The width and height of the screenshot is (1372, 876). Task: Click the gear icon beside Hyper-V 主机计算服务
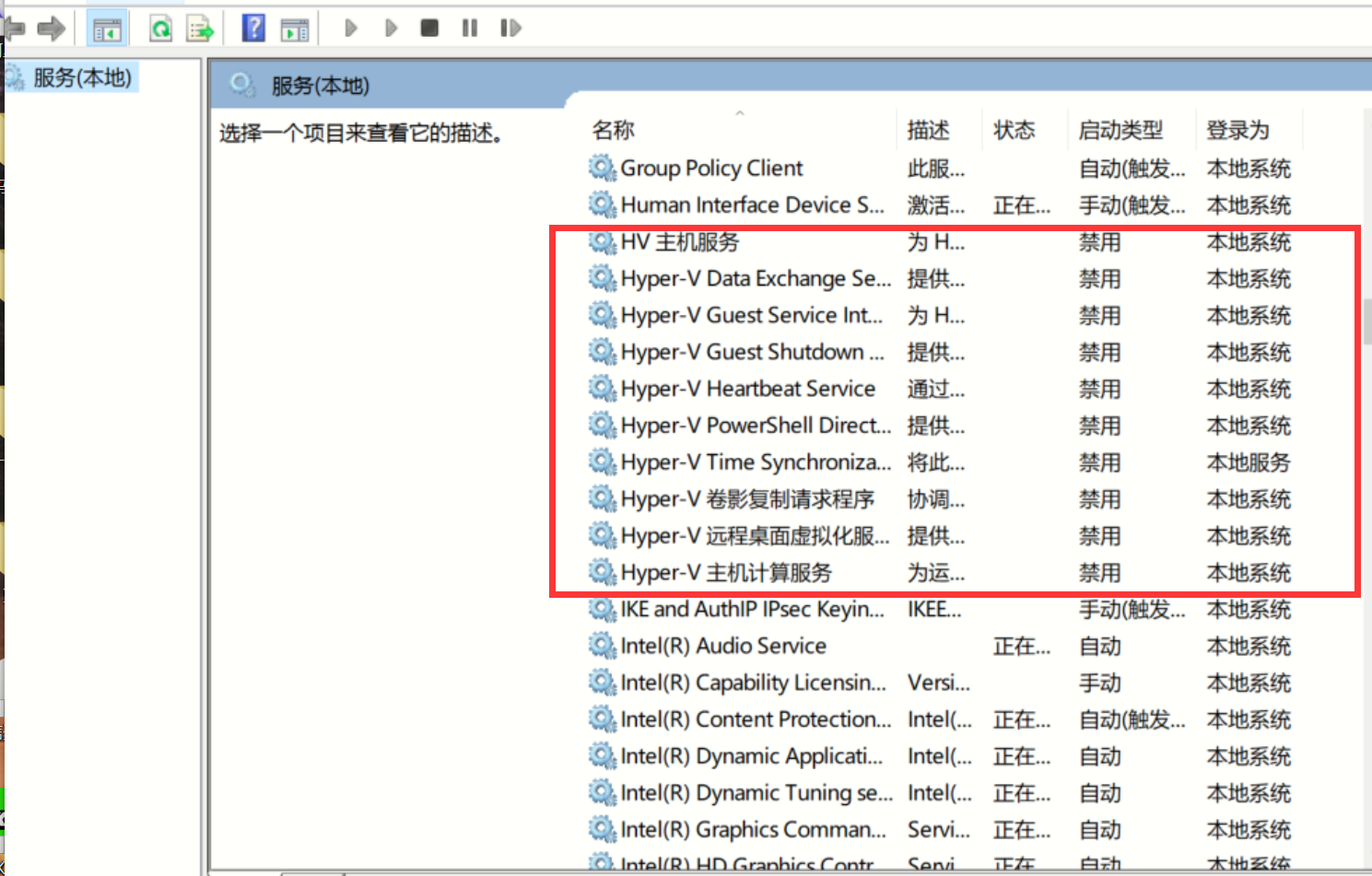pos(603,573)
